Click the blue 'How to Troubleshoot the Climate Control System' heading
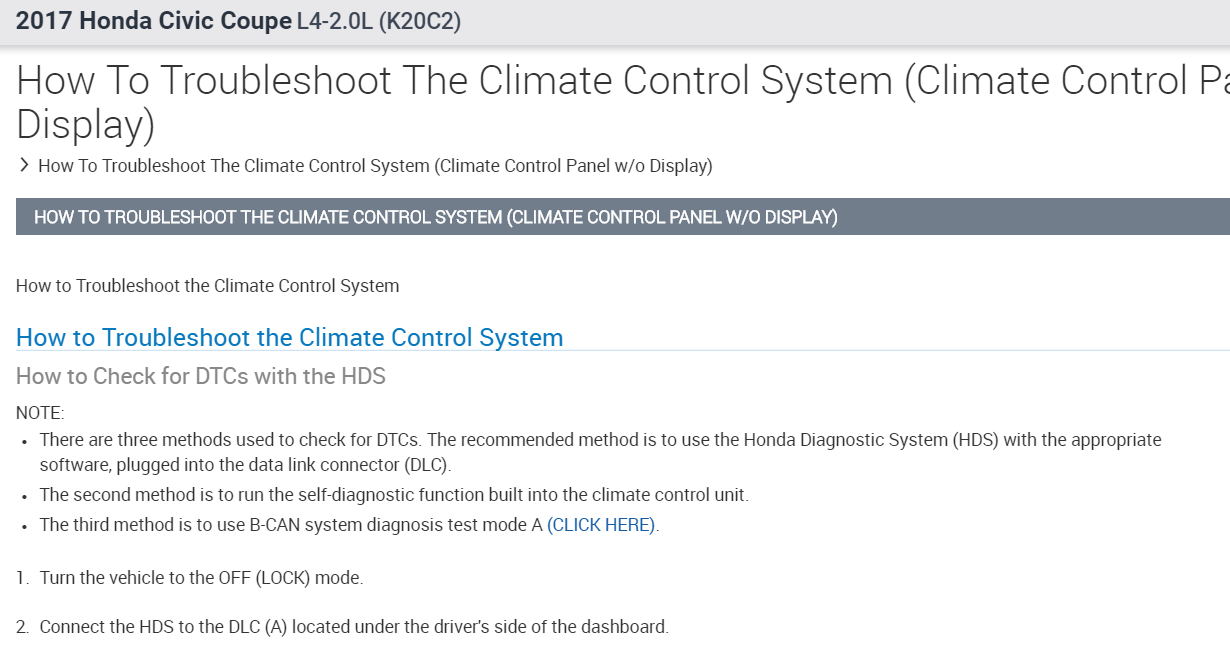Viewport: 1230px width, 655px height. (289, 338)
